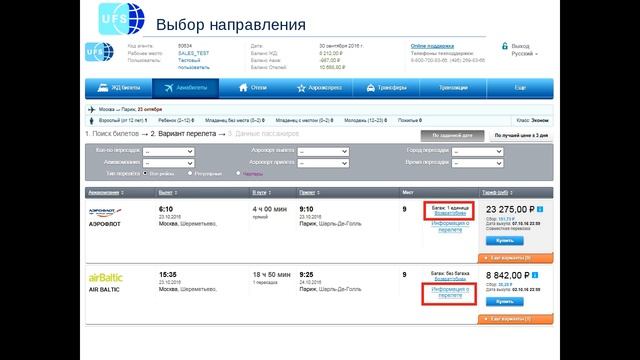Click the Возврат/обмен link in Air Baltic row
The width and height of the screenshot is (640, 360).
coord(450,279)
